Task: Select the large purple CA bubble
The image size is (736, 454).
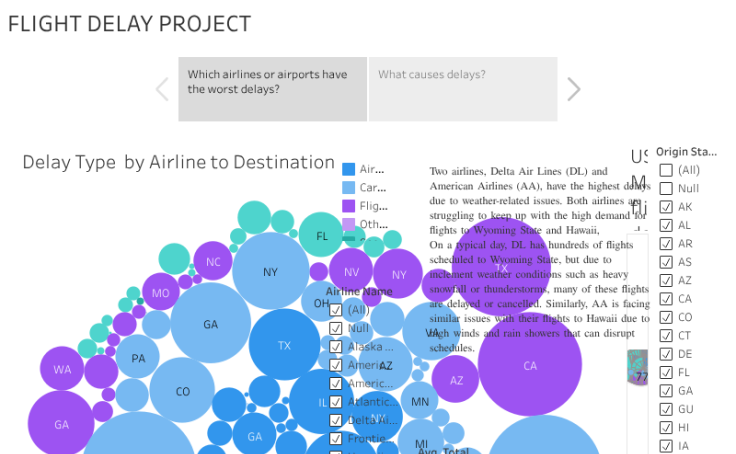Action: pos(530,365)
